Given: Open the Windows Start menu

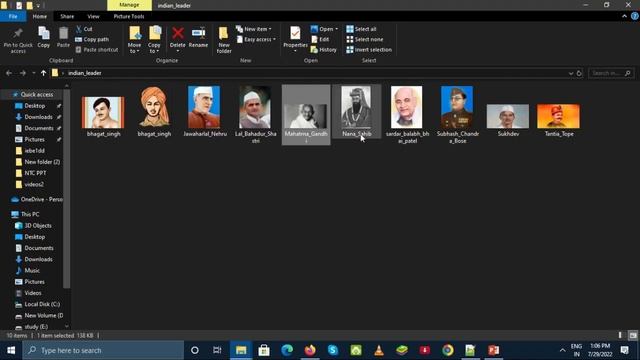Looking at the screenshot, I should [x=11, y=350].
